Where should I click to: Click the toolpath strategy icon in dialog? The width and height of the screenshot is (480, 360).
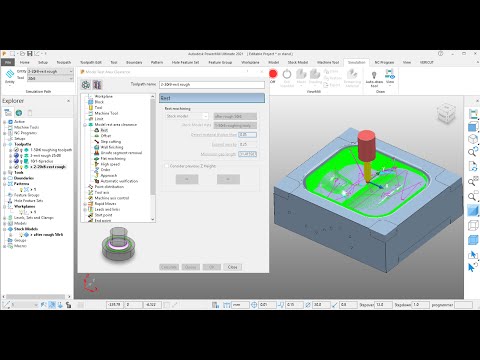[x=86, y=85]
